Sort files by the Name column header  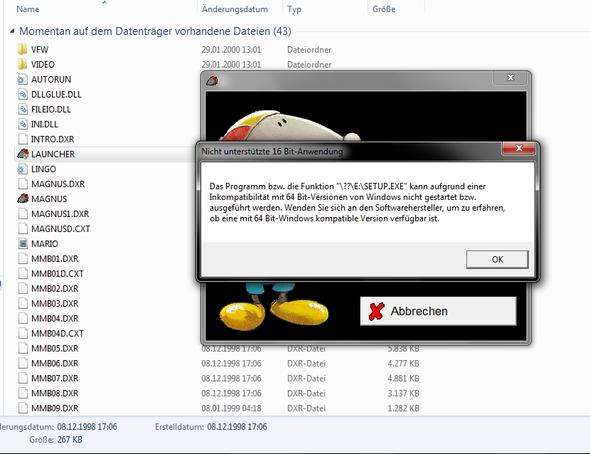[x=28, y=9]
